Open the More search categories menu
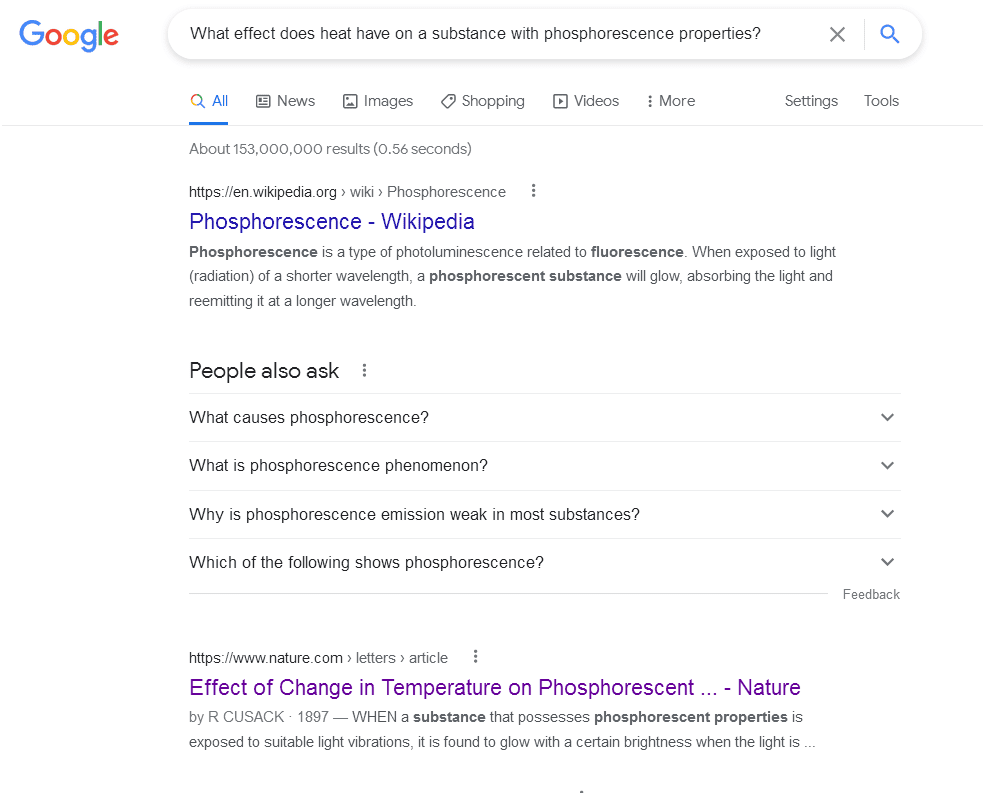The image size is (985, 795). click(670, 101)
